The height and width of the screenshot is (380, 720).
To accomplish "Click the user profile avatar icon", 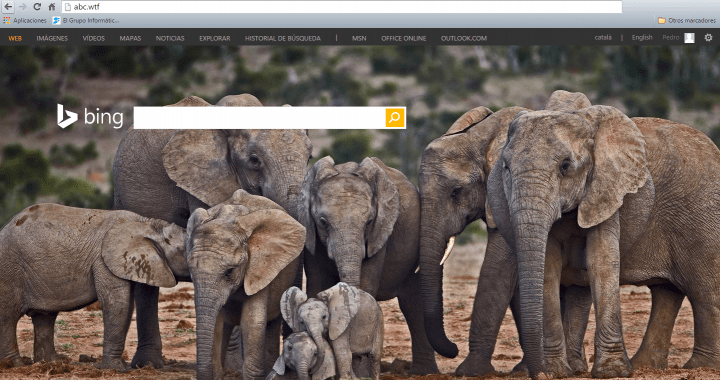I will (x=689, y=38).
